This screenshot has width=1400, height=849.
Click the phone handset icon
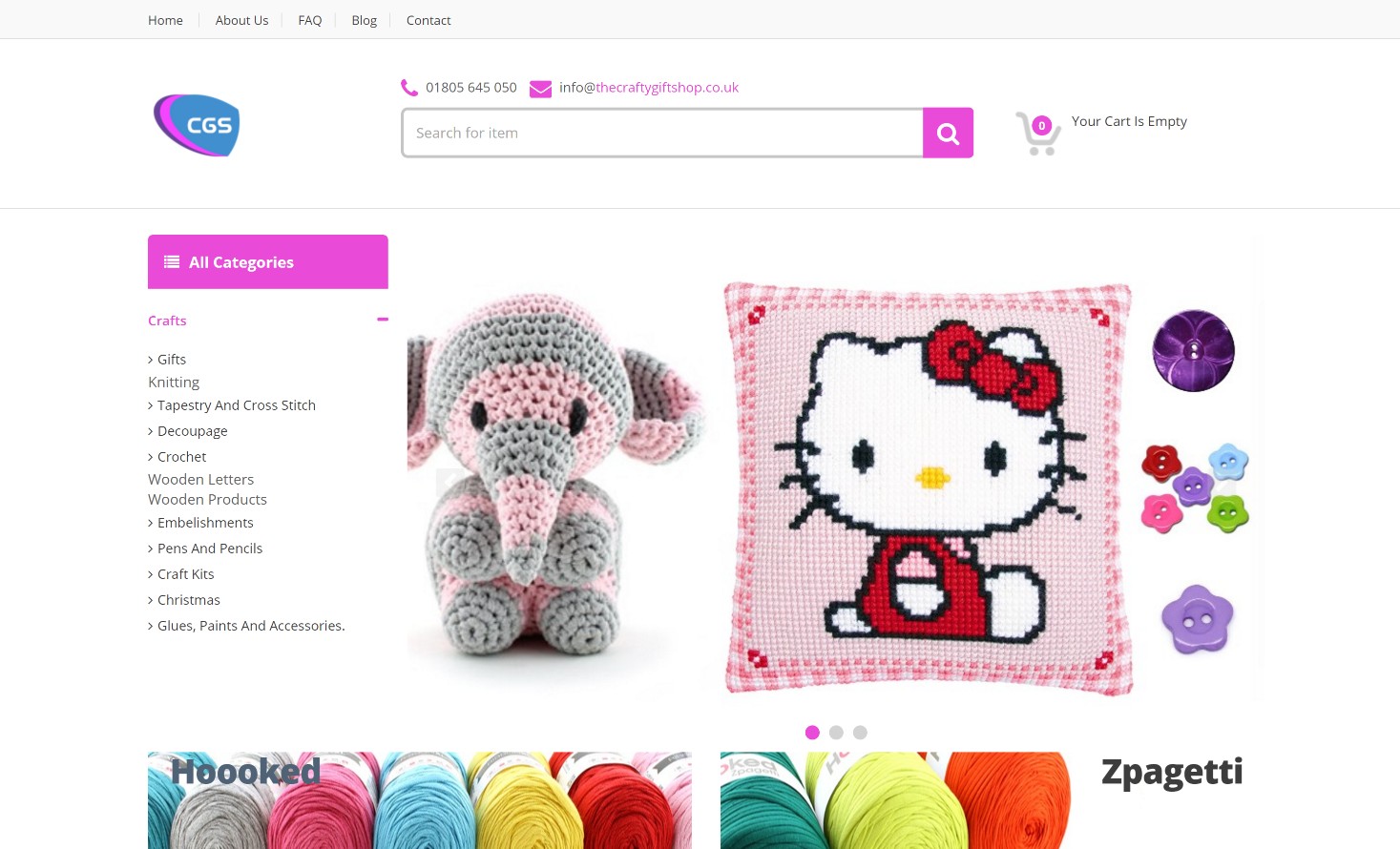[x=409, y=88]
